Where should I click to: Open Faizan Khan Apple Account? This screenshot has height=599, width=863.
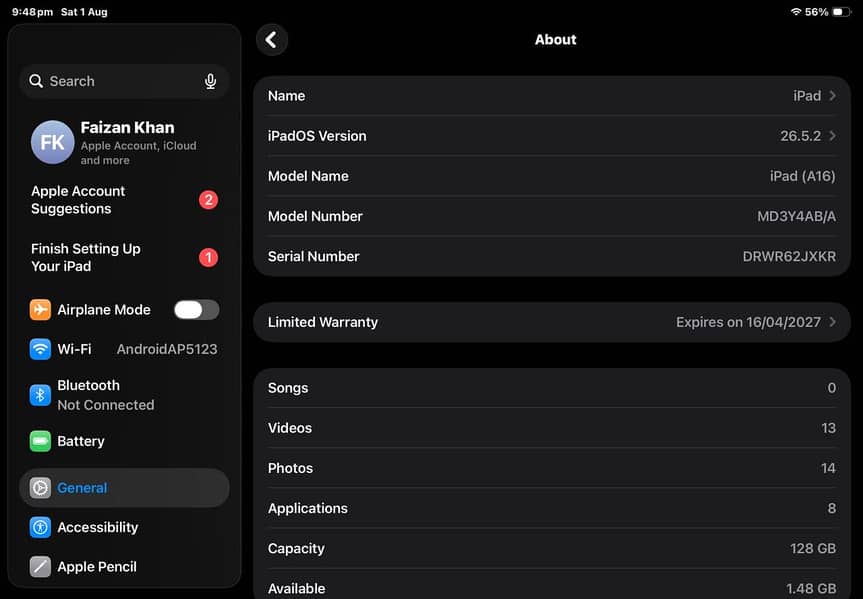[x=124, y=143]
